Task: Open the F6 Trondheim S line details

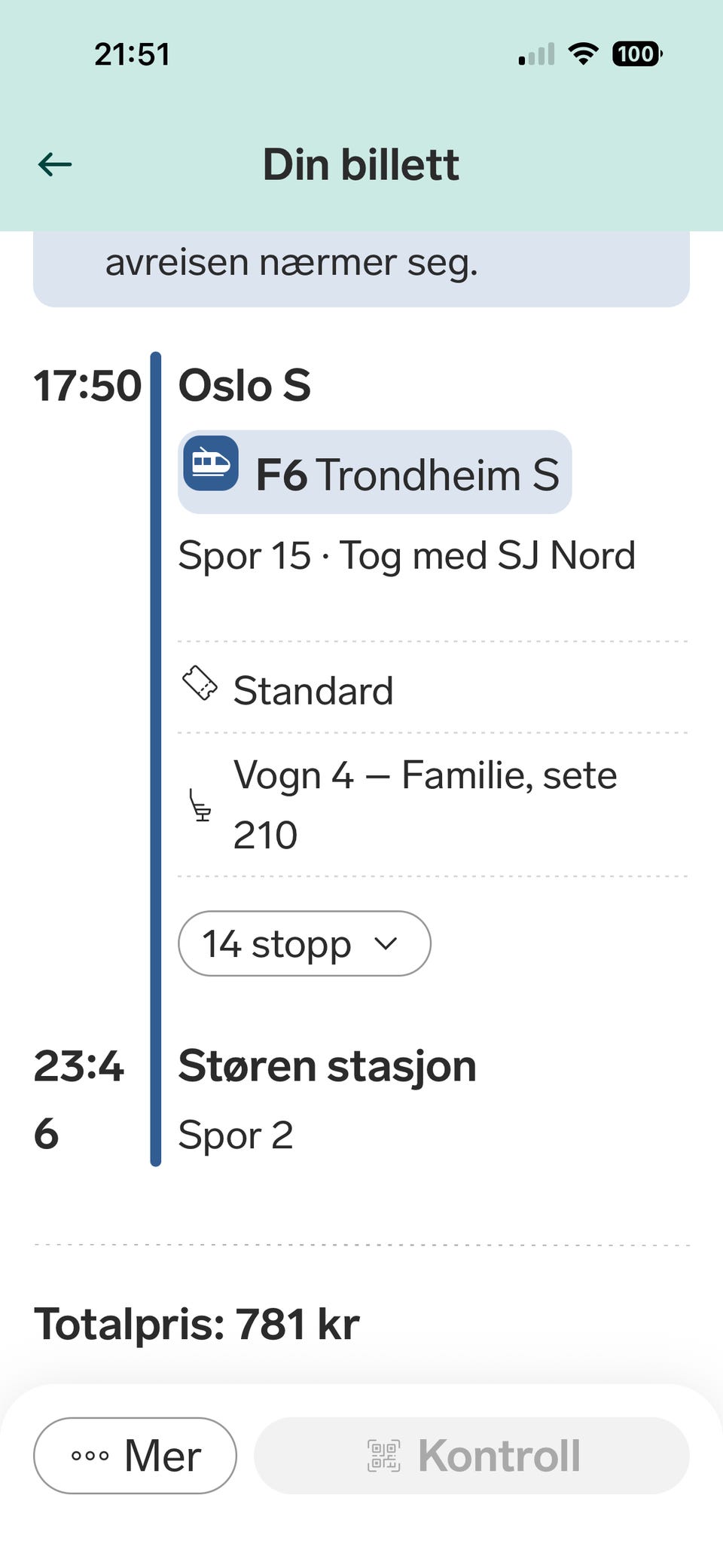Action: click(x=374, y=472)
